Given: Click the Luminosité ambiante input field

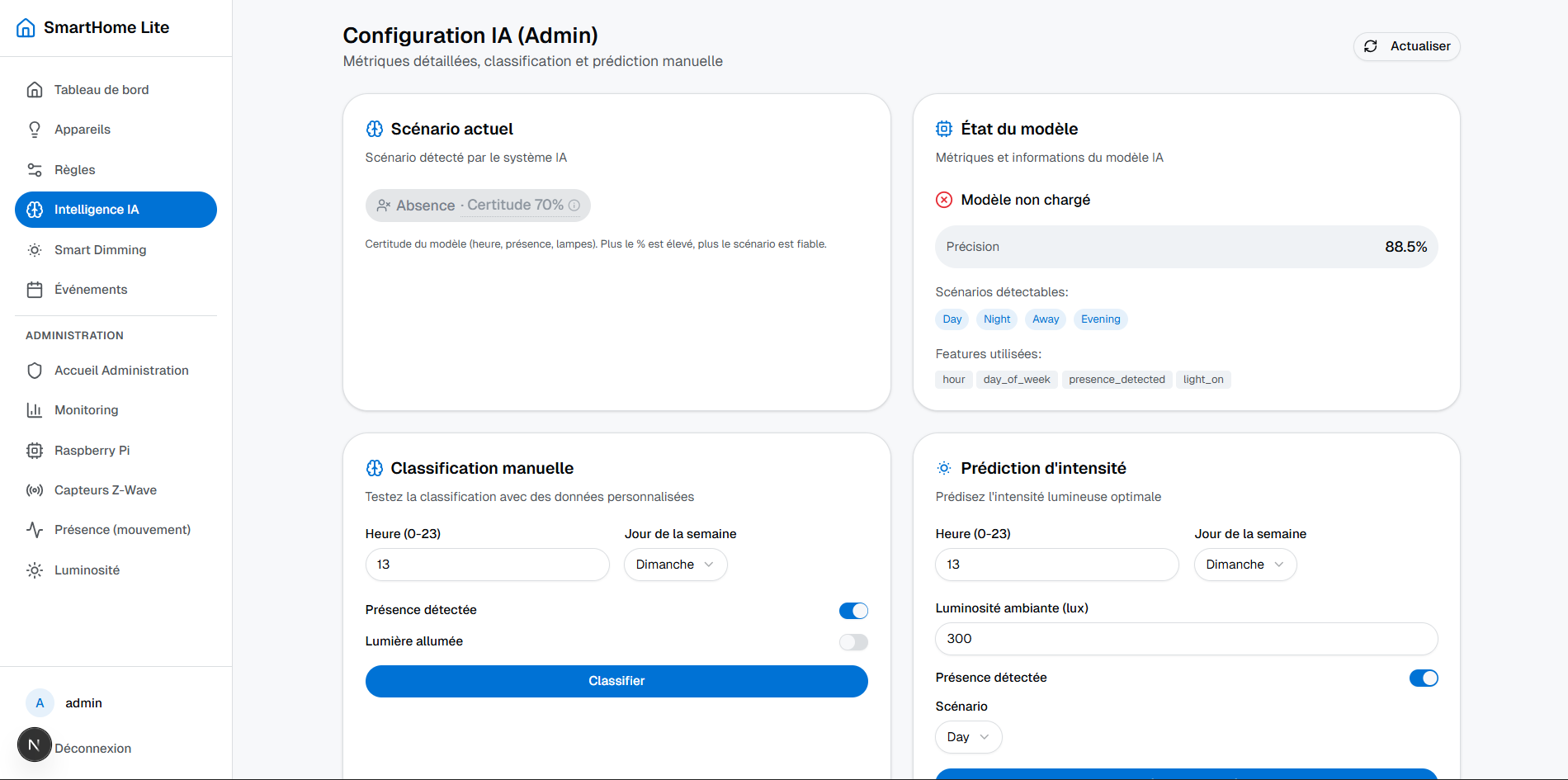Looking at the screenshot, I should [1186, 638].
